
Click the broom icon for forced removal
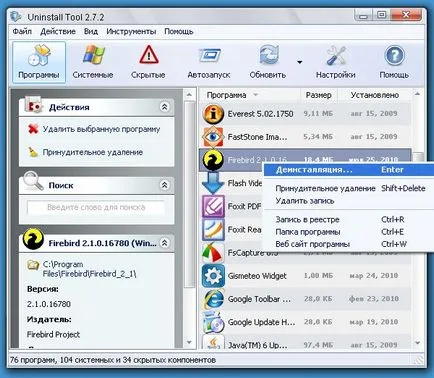(x=33, y=152)
